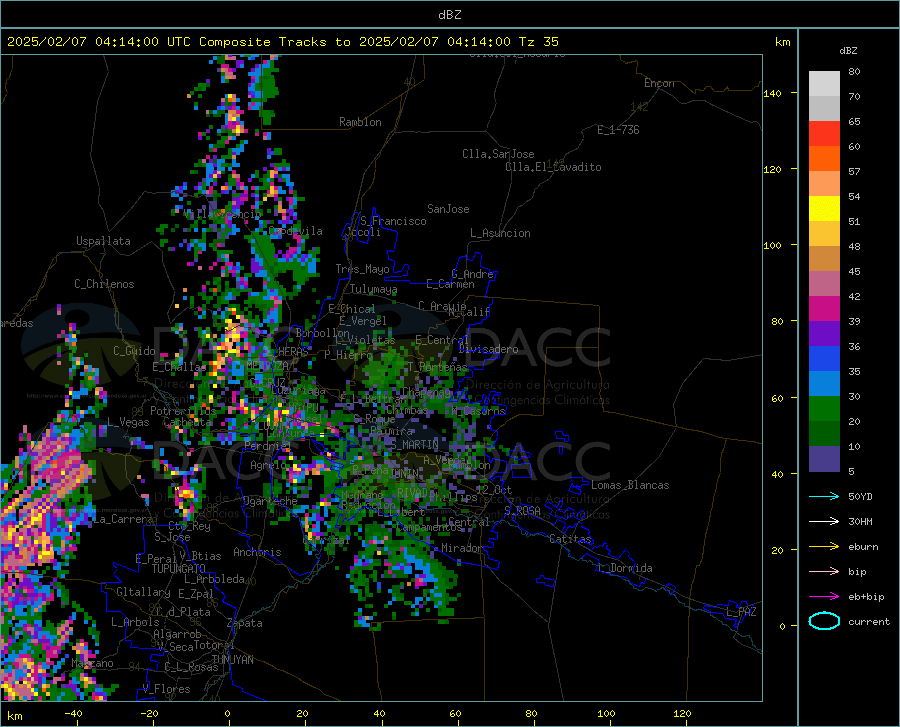Image resolution: width=900 pixels, height=727 pixels.
Task: Select the red 60-65 dBZ legend swatch
Action: pyautogui.click(x=824, y=134)
